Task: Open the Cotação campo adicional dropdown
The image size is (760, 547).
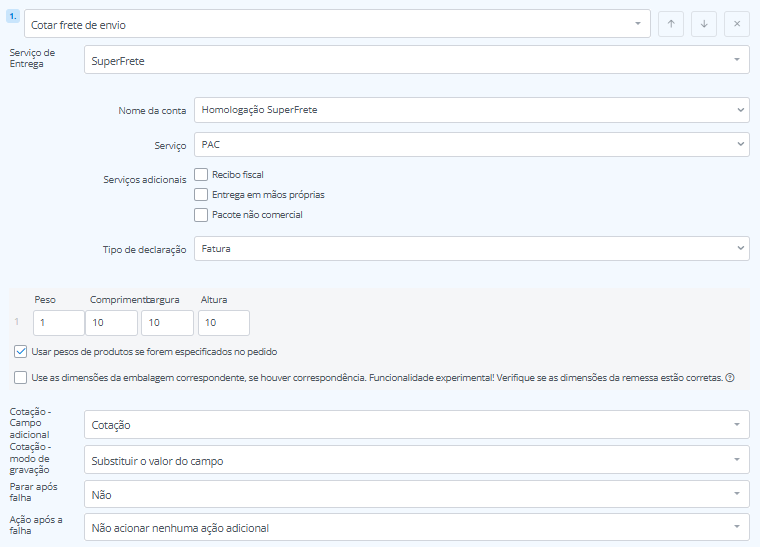Action: click(416, 425)
